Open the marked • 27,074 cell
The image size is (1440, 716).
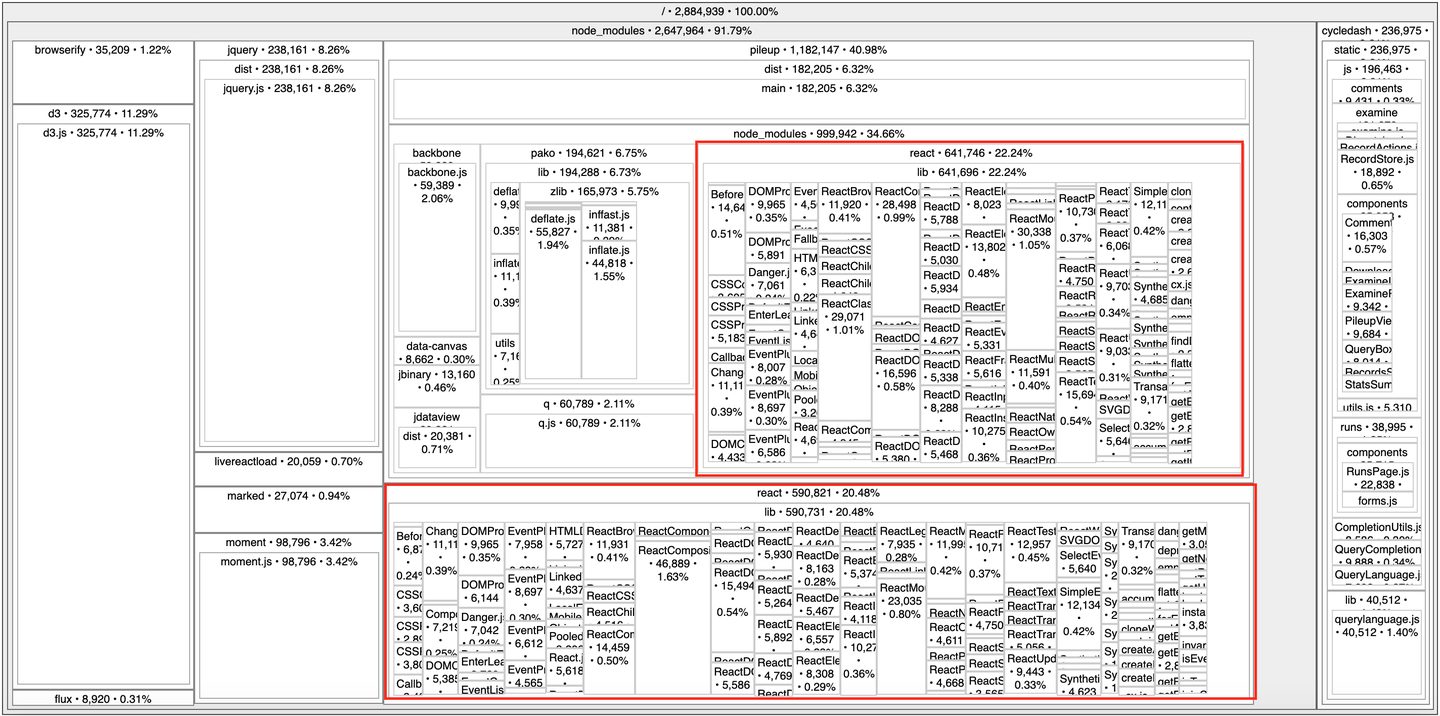288,509
